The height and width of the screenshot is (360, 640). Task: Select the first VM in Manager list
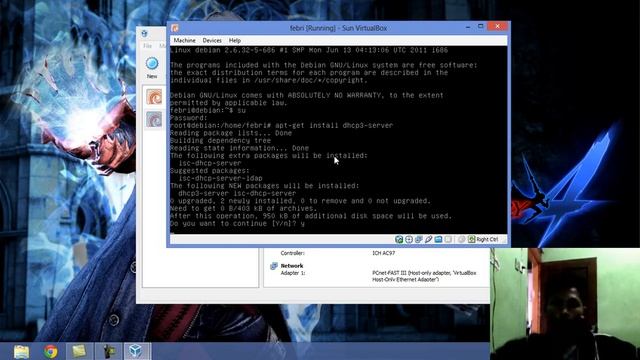(x=154, y=97)
